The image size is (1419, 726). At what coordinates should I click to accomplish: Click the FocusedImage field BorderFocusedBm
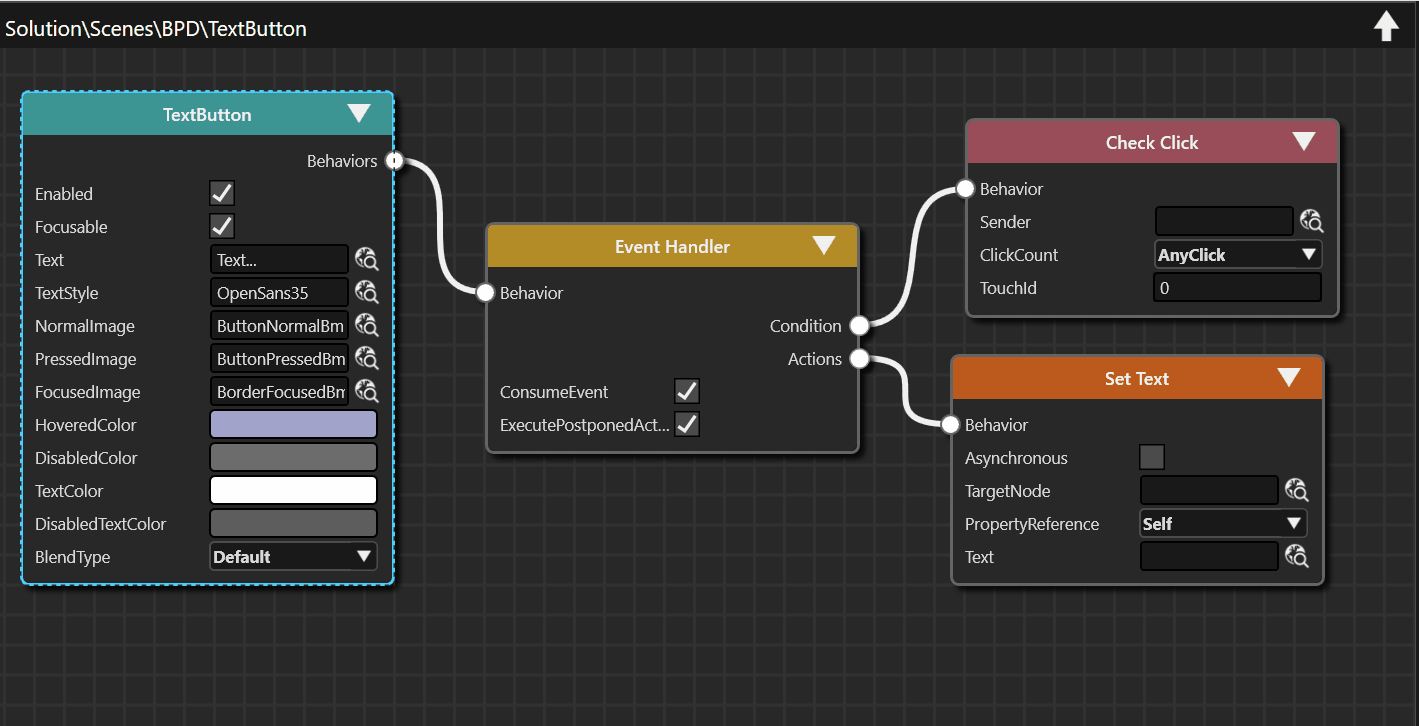tap(279, 392)
